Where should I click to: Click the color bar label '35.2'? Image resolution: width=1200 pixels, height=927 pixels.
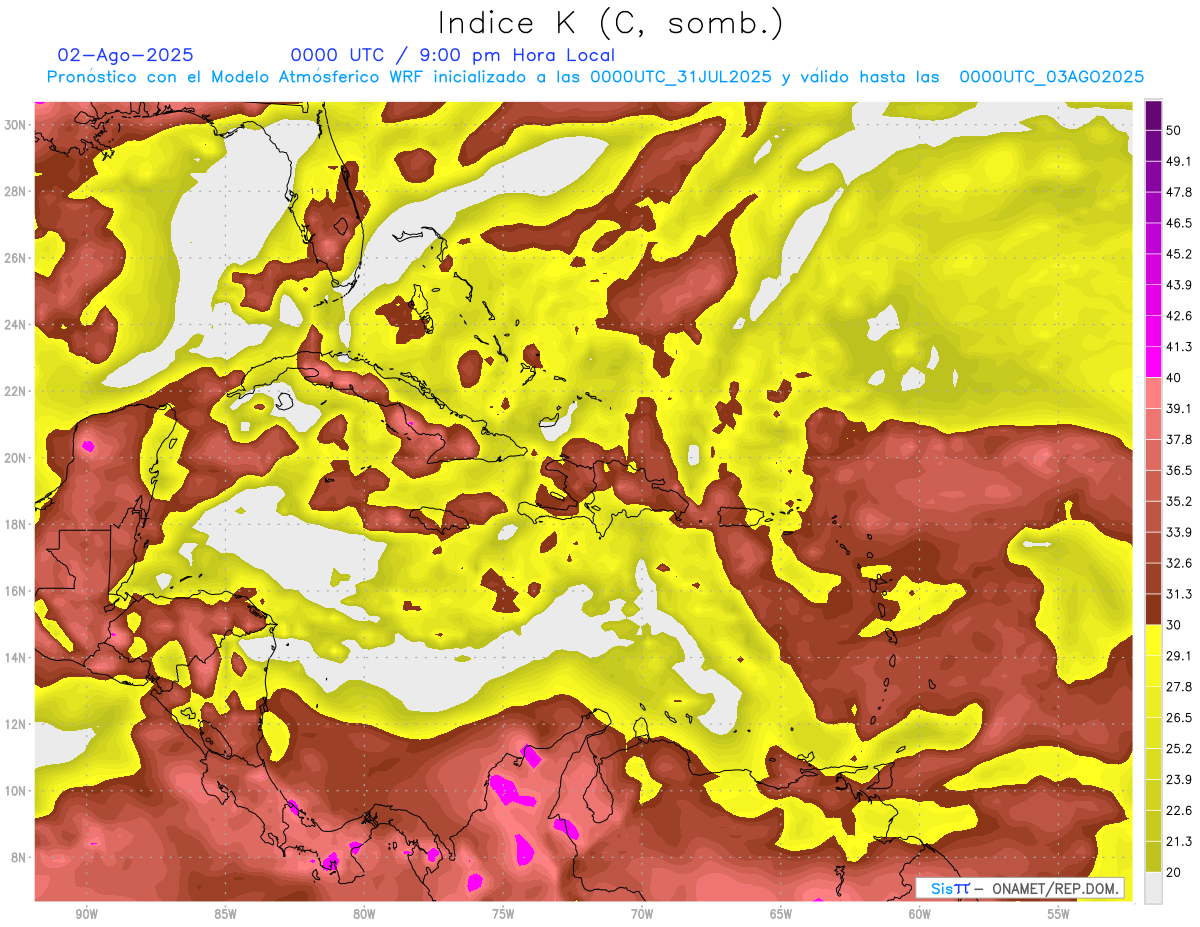tap(1178, 501)
